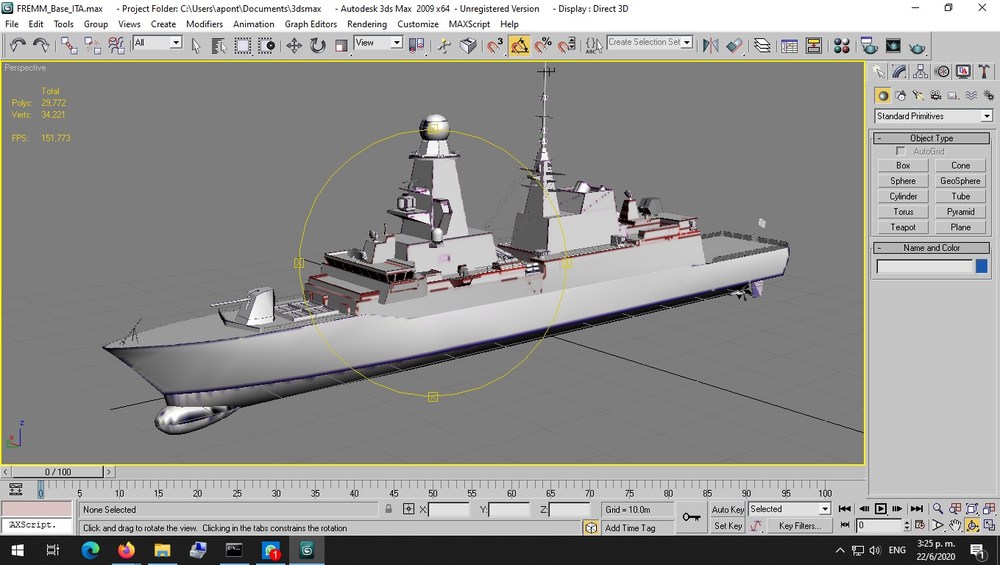Select the Move tool in toolbar
Screen dimensions: 1000x565
(x=294, y=45)
